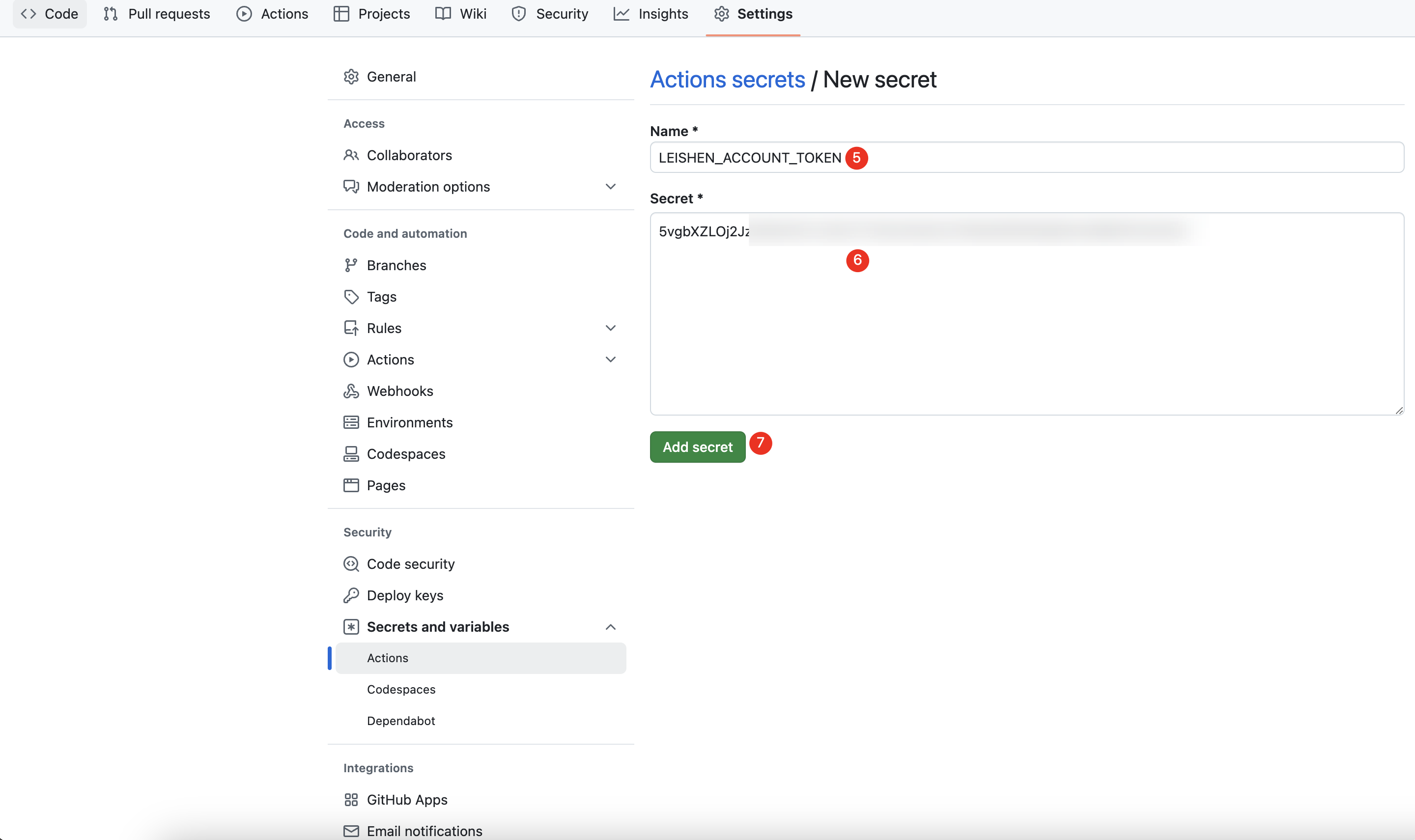Click the Insights graph icon
The image size is (1415, 840).
click(x=622, y=14)
